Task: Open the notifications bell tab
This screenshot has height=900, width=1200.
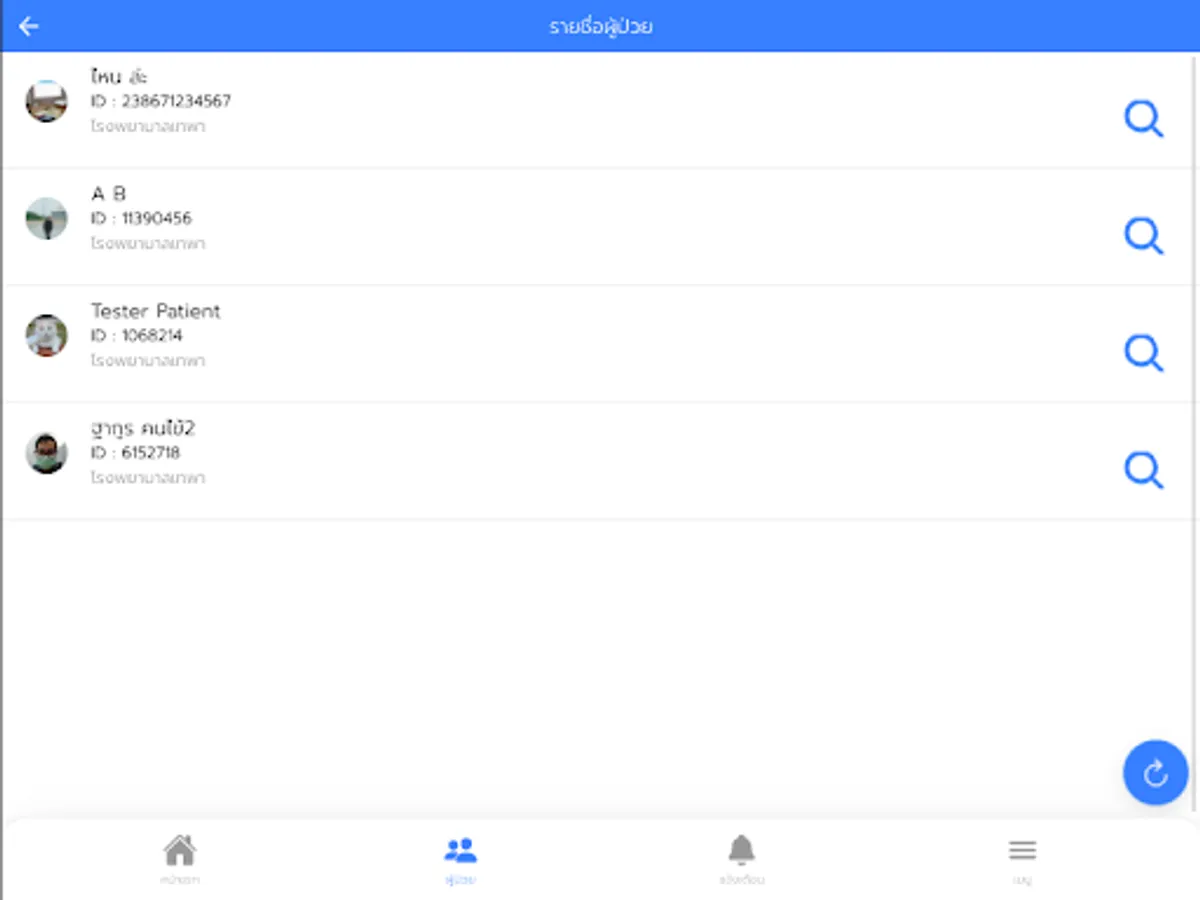Action: (x=741, y=851)
